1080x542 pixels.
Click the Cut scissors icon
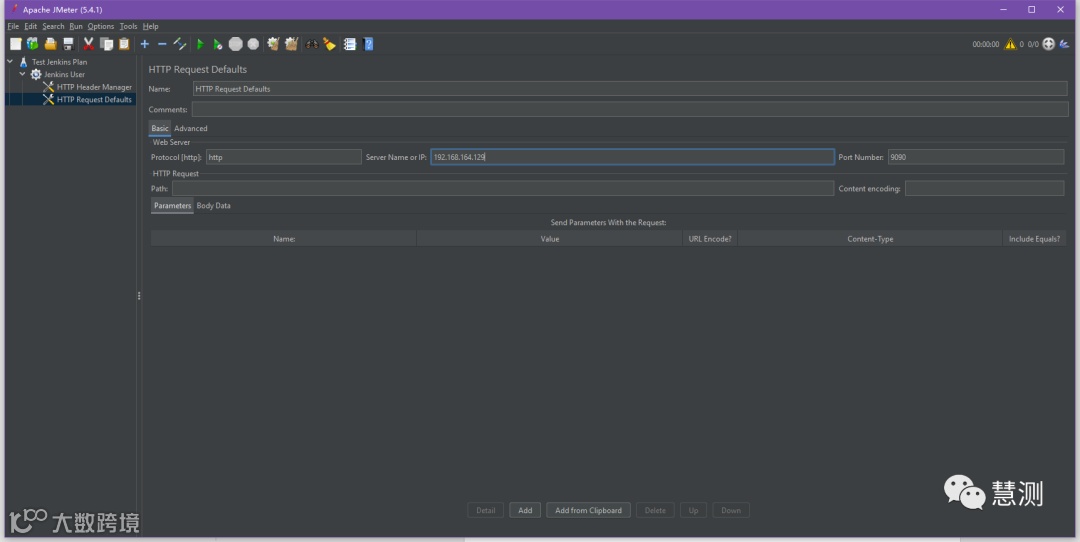(89, 44)
